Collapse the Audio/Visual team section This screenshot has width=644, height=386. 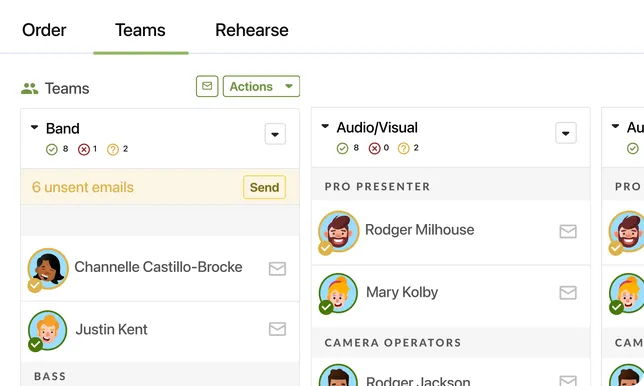click(x=325, y=126)
